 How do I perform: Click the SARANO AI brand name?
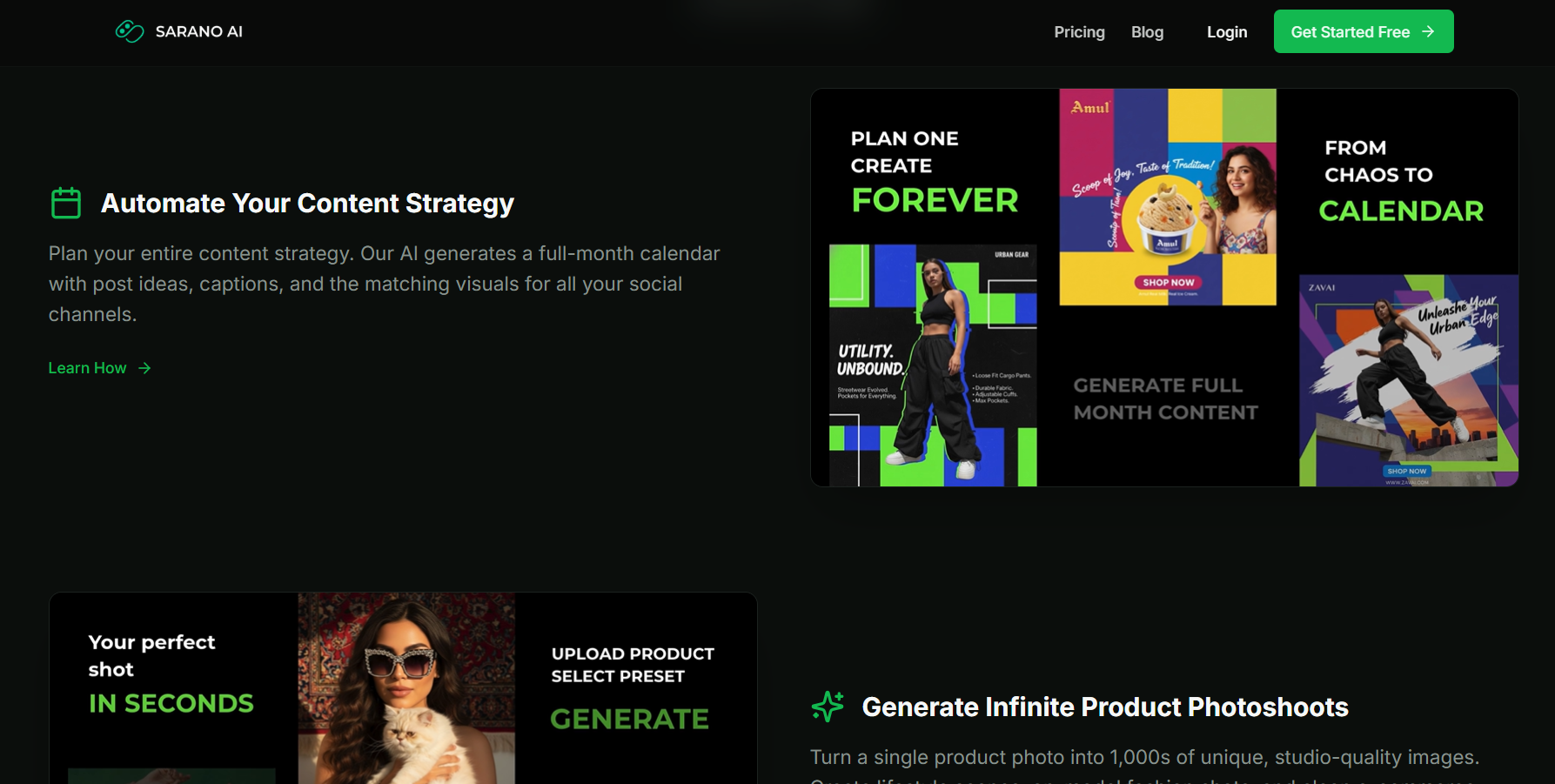[198, 31]
